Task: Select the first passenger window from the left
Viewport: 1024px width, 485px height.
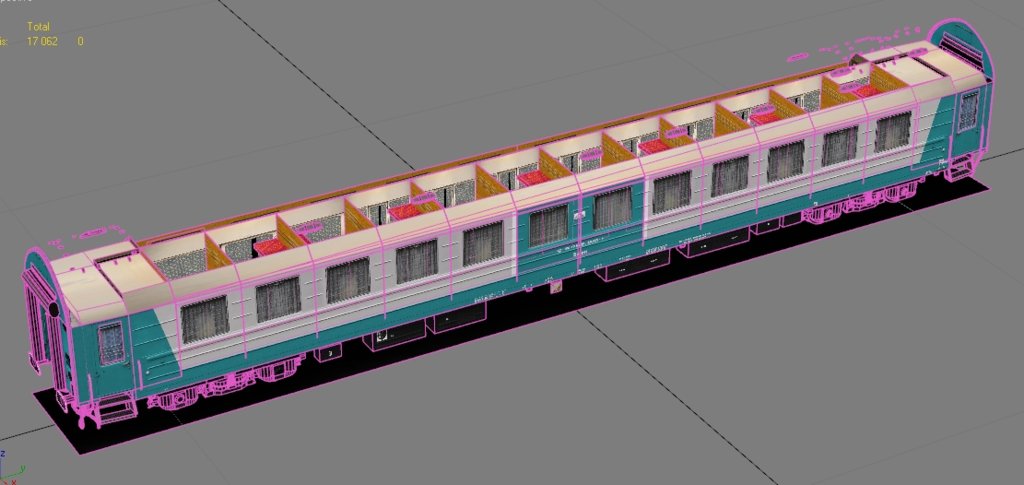Action: [203, 318]
